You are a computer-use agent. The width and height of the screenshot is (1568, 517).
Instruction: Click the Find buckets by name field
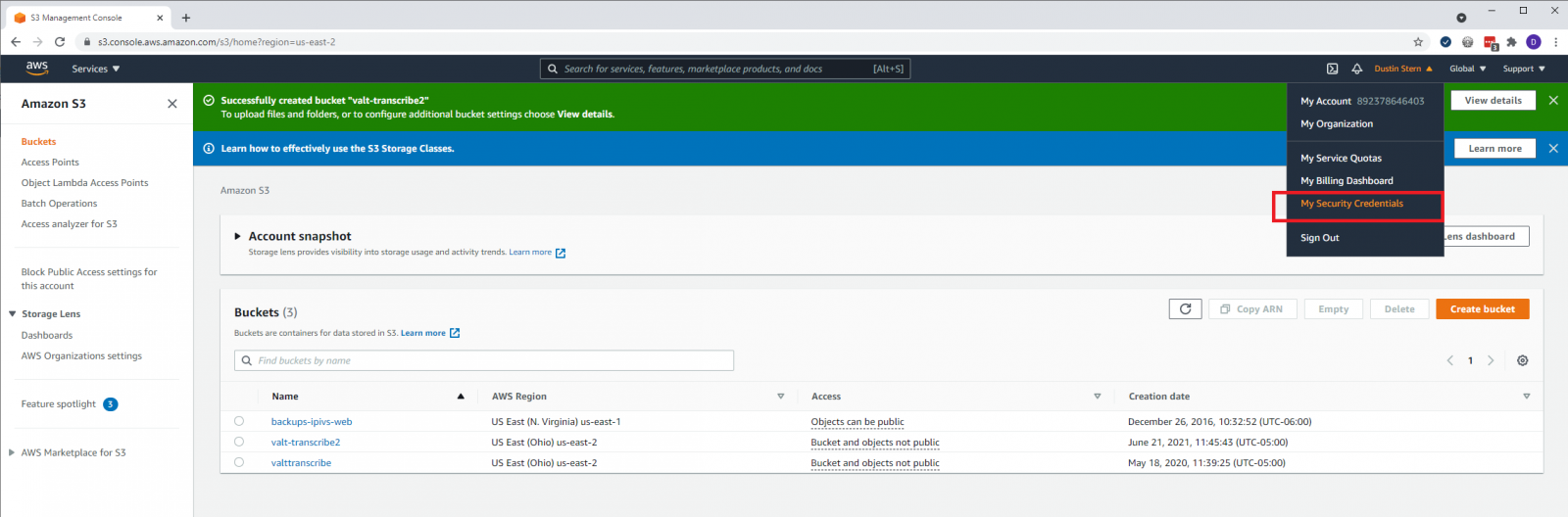click(484, 360)
